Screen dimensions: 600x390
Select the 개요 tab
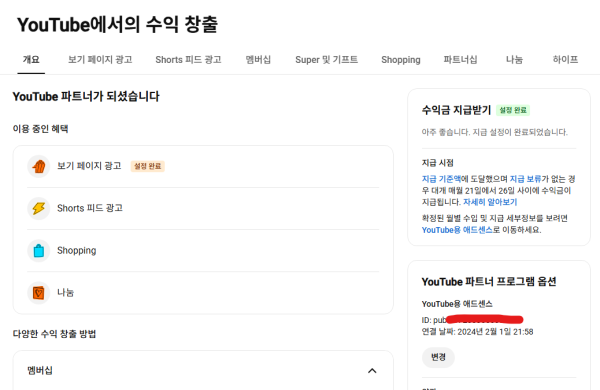[x=31, y=60]
